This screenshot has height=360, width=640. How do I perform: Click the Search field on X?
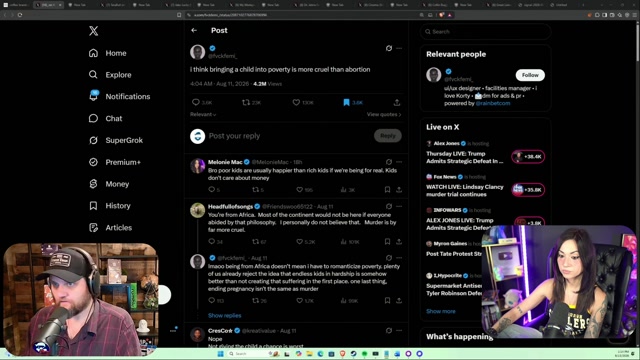point(485,31)
